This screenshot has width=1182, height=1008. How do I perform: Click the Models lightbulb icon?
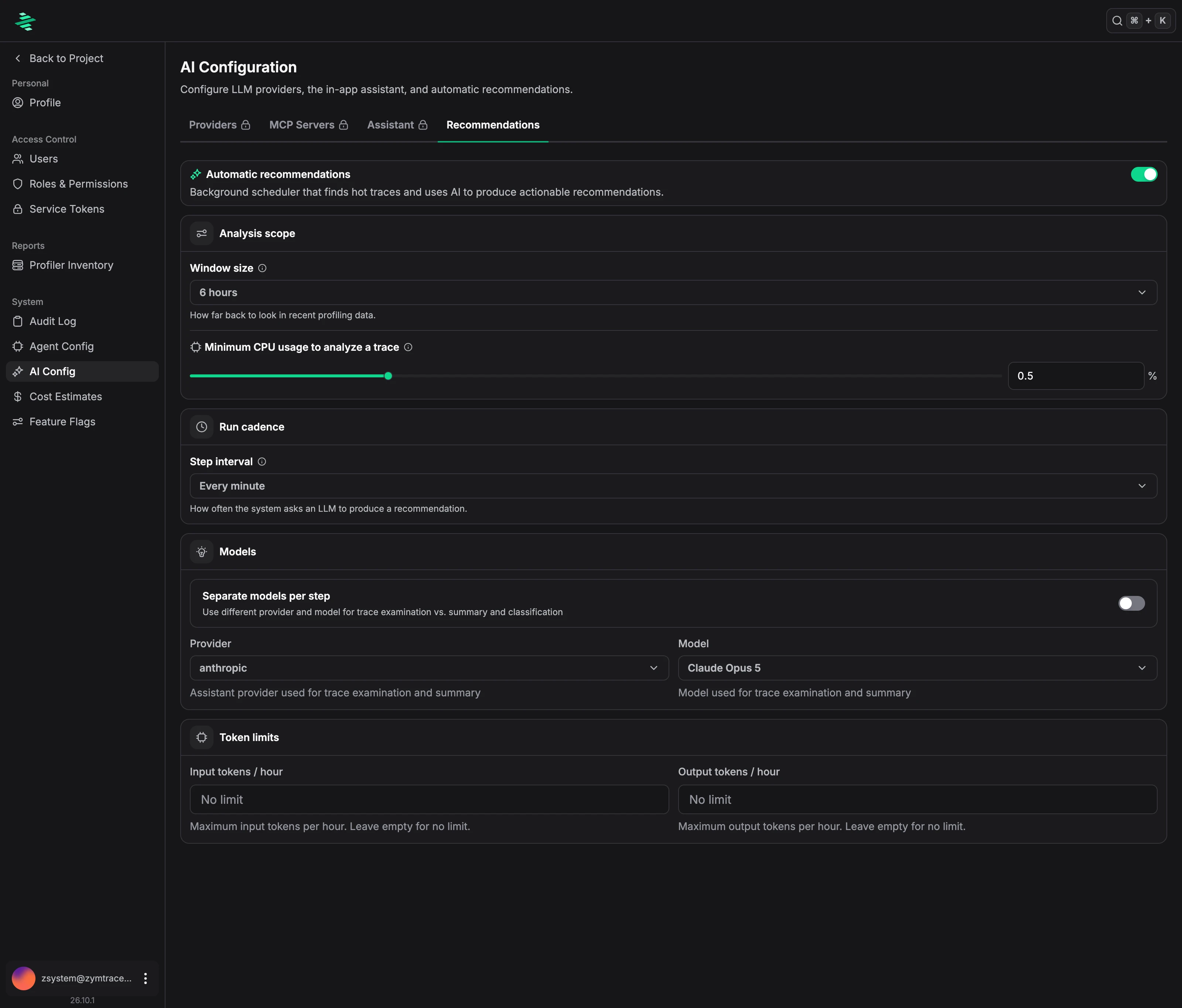pos(201,551)
